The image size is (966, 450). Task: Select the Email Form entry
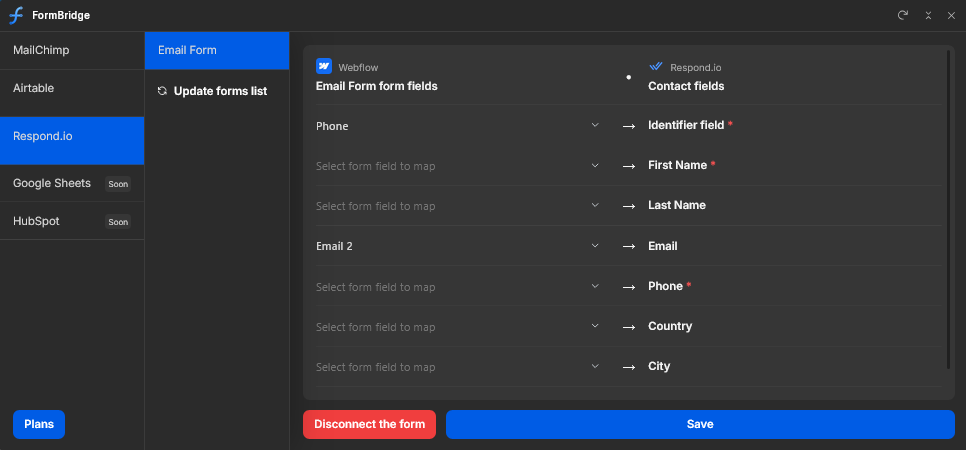217,51
